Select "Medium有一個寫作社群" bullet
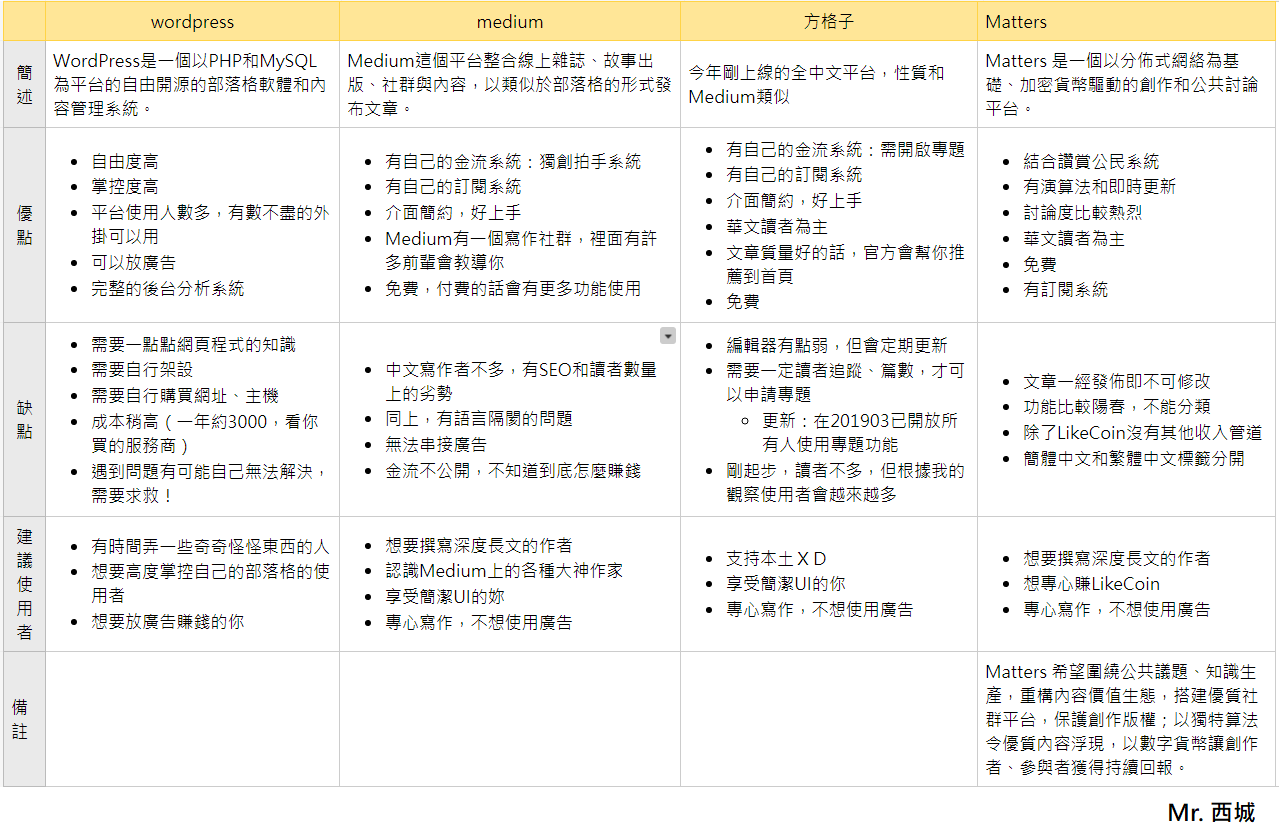 pos(521,251)
